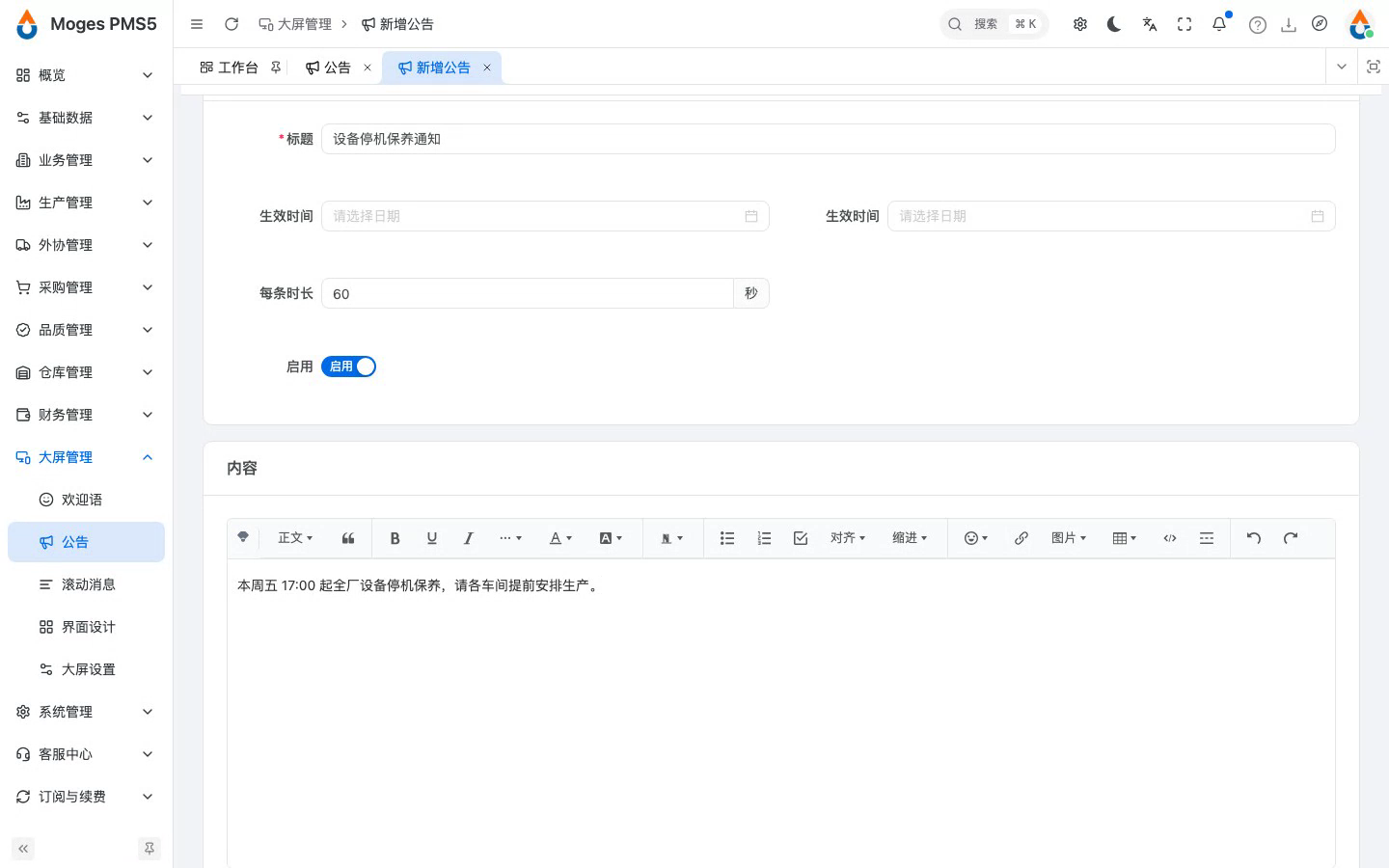Enter fullscreen mode from the header
1389x868 pixels.
(1185, 24)
